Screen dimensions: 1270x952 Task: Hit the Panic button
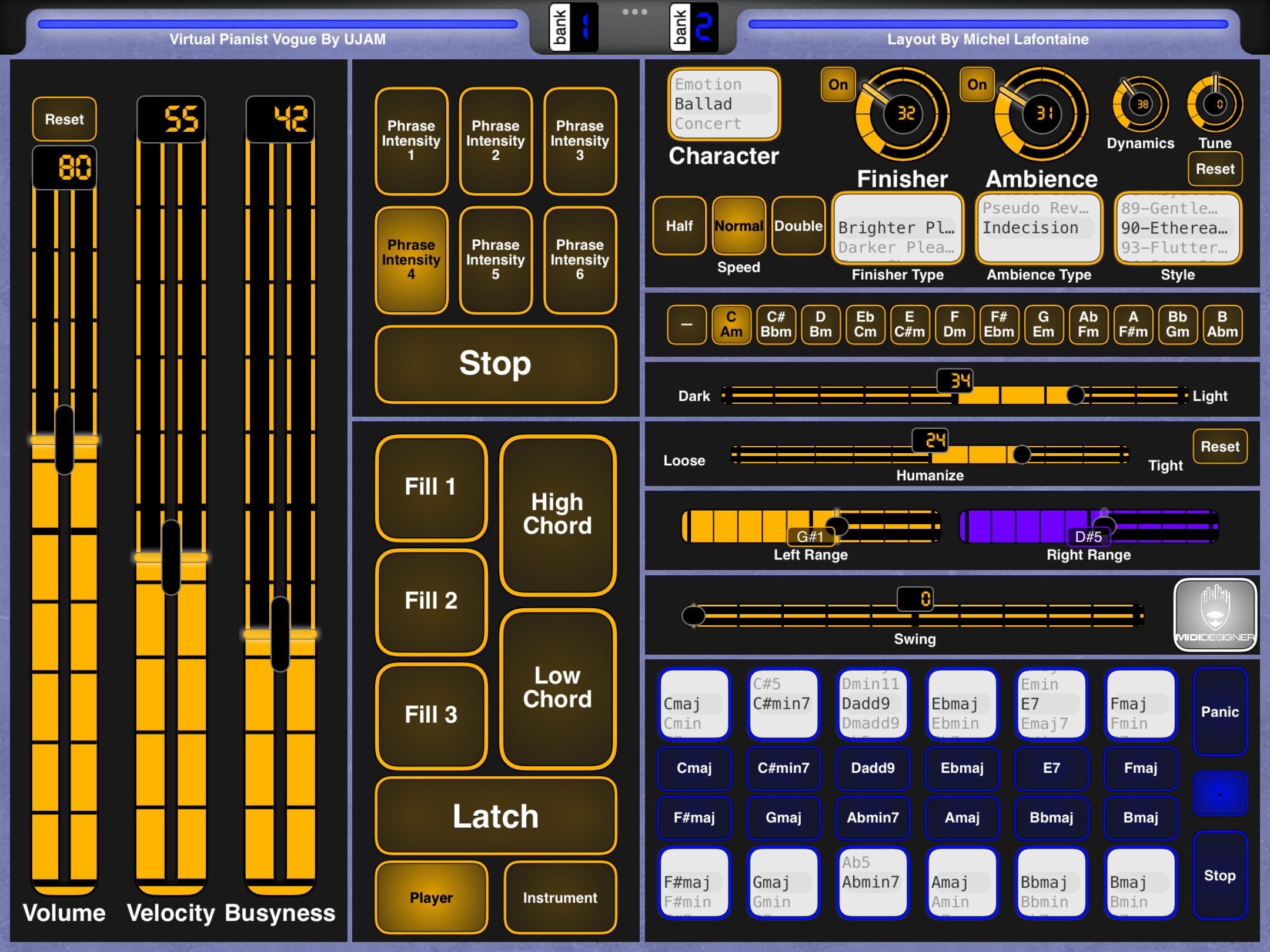1220,712
